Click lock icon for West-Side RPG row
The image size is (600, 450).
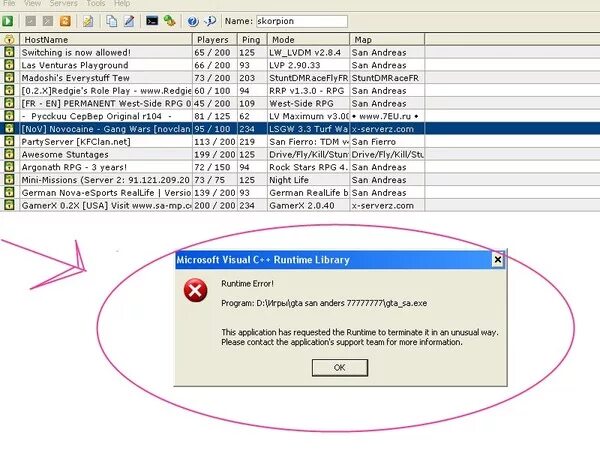click(9, 103)
